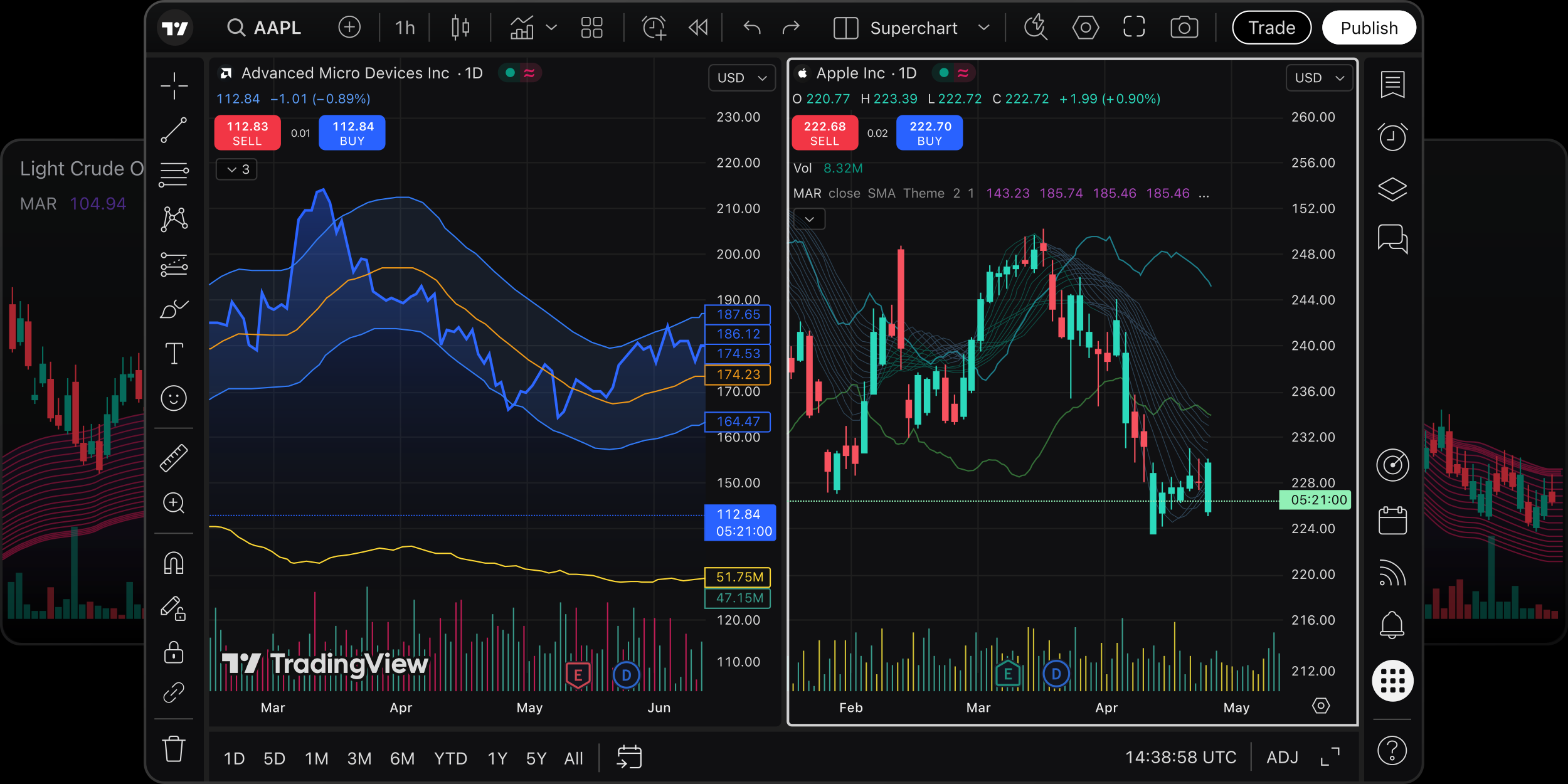Viewport: 1568px width, 784px height.
Task: Open the calendar panel on the right
Action: (x=1392, y=521)
